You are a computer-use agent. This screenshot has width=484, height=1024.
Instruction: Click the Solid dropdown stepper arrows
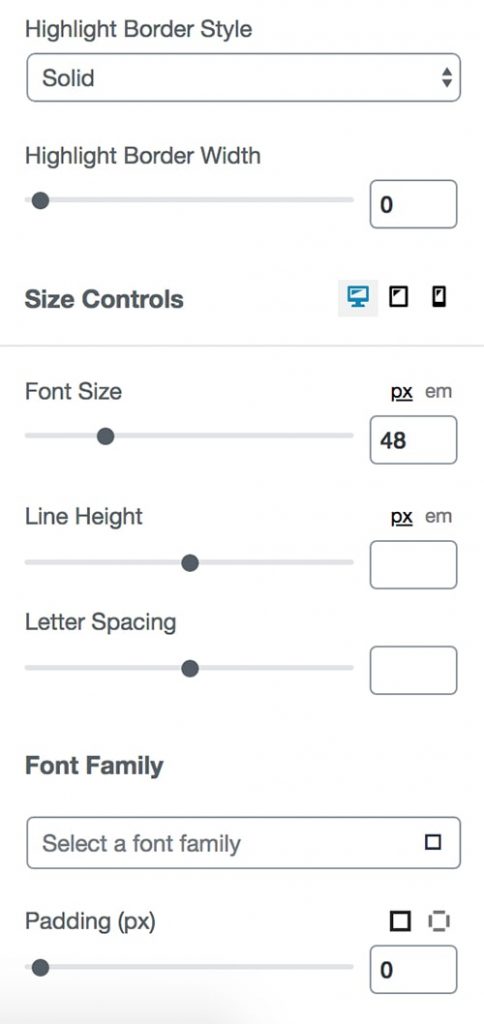447,78
